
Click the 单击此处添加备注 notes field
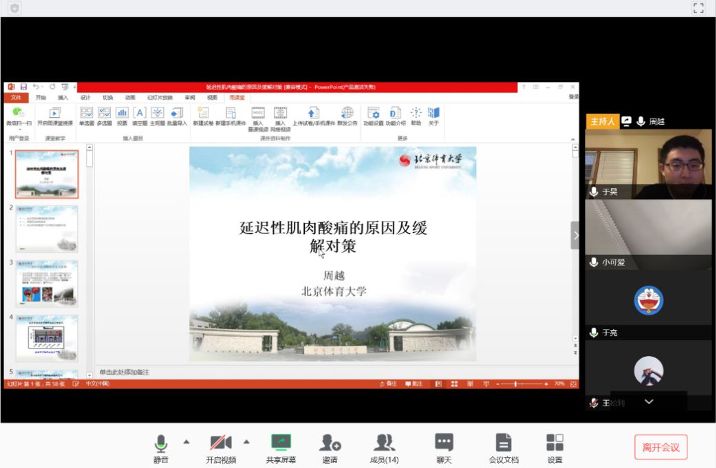pos(125,371)
